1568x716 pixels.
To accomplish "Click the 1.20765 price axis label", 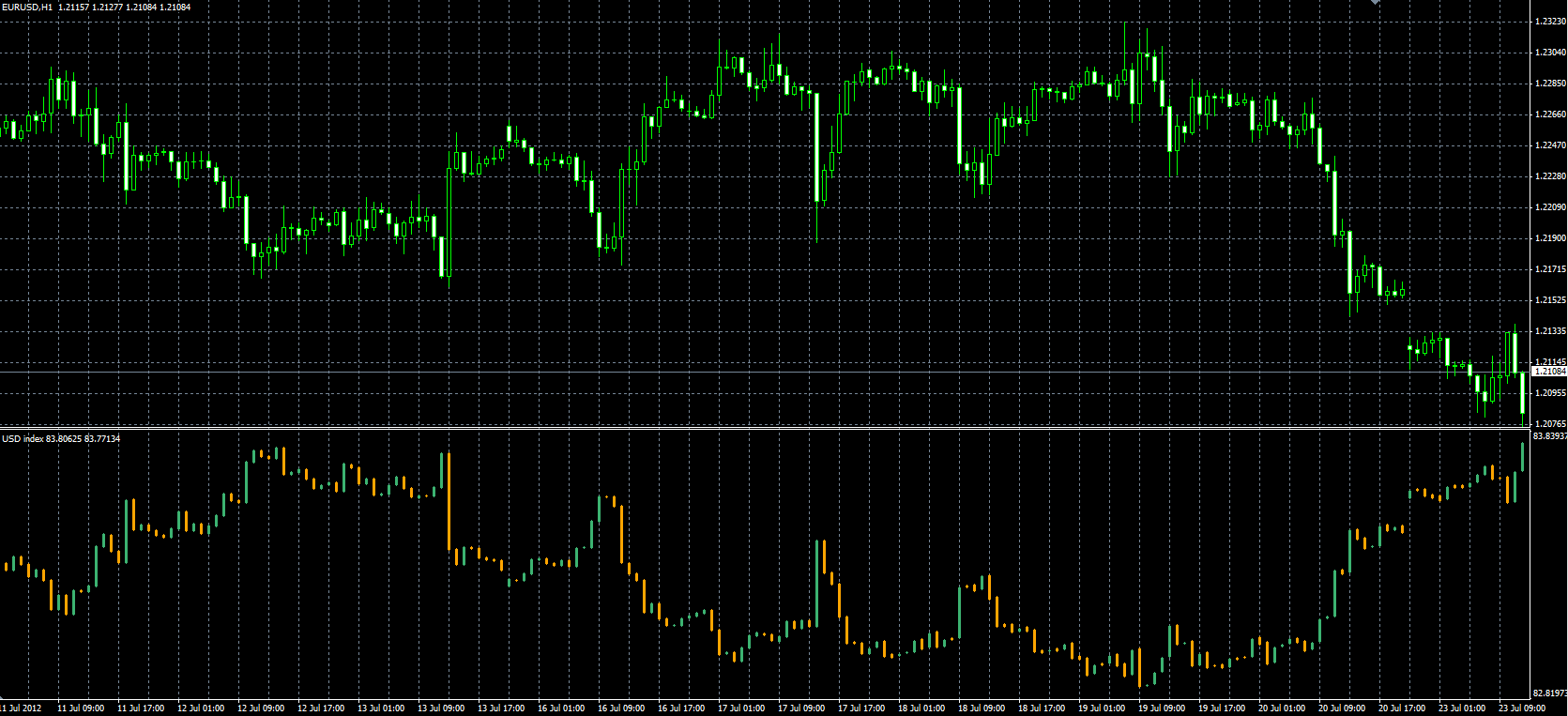I will coord(1550,424).
